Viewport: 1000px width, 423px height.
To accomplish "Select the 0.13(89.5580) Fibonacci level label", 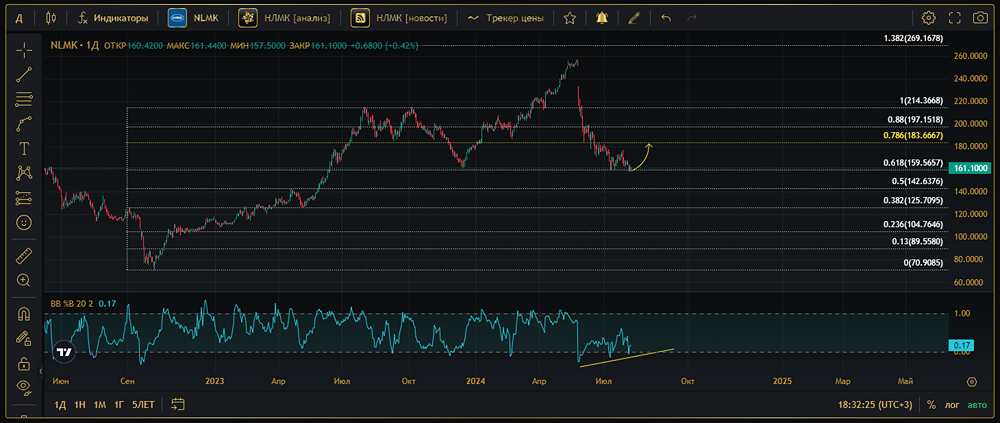I will pos(917,242).
